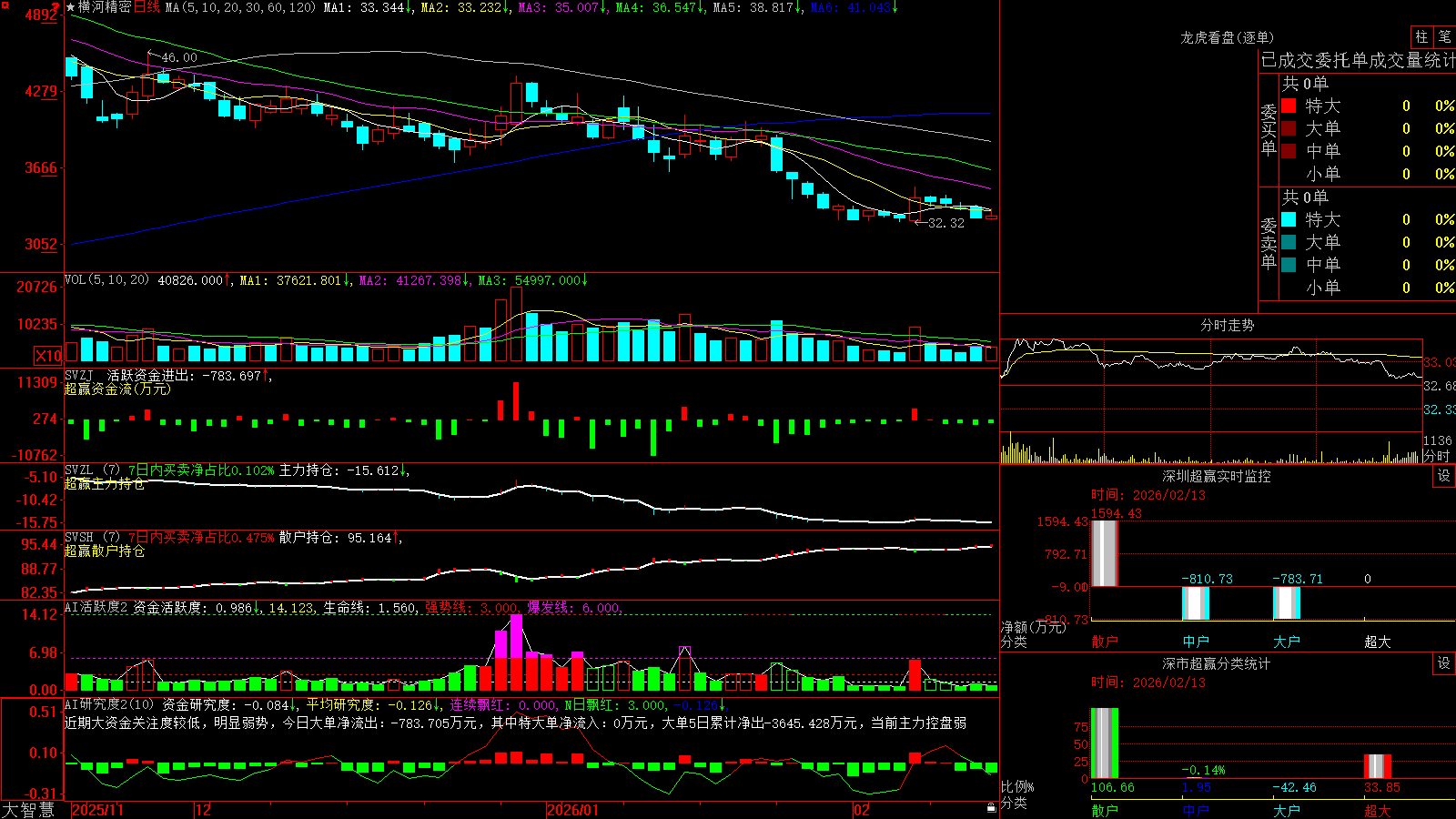Click the X10 volume scale marker
1456x819 pixels.
[48, 356]
